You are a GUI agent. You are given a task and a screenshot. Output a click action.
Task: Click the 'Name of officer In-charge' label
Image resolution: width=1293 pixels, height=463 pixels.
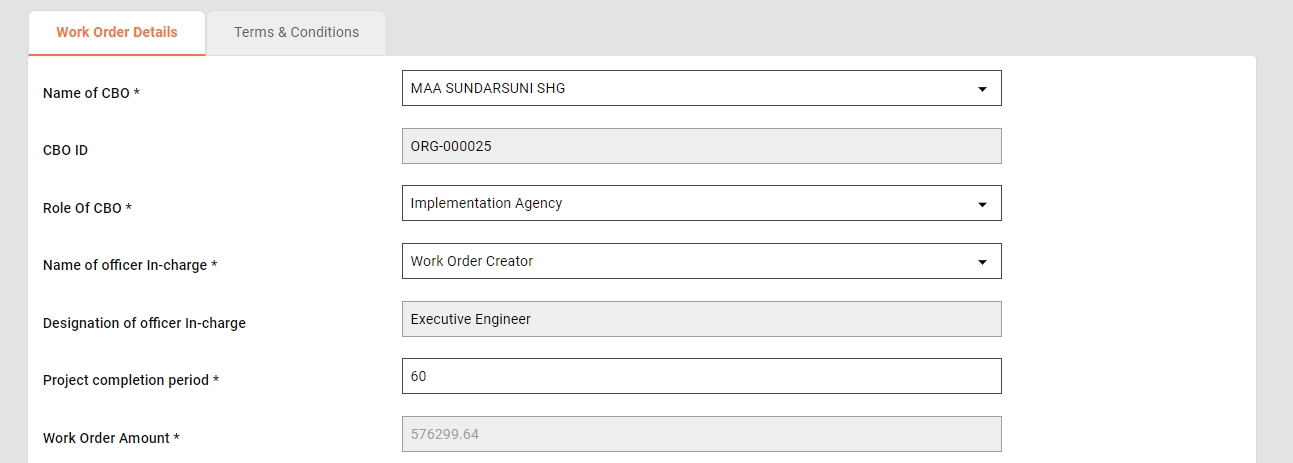coord(125,265)
